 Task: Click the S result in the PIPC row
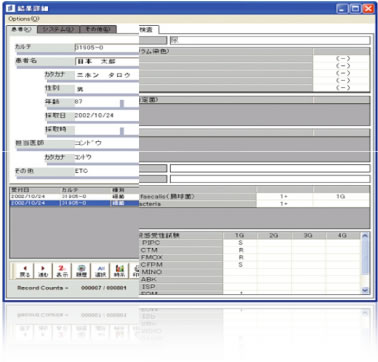pos(241,243)
